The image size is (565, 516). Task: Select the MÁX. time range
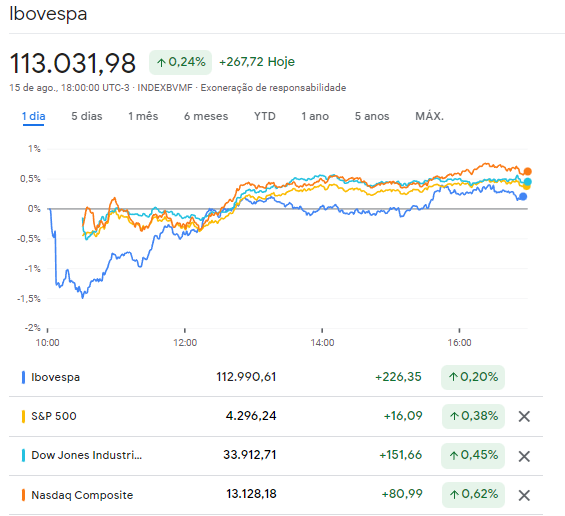tap(429, 116)
